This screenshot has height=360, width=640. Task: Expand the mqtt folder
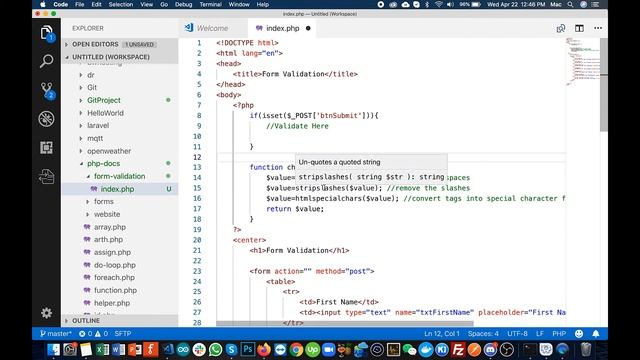point(95,138)
